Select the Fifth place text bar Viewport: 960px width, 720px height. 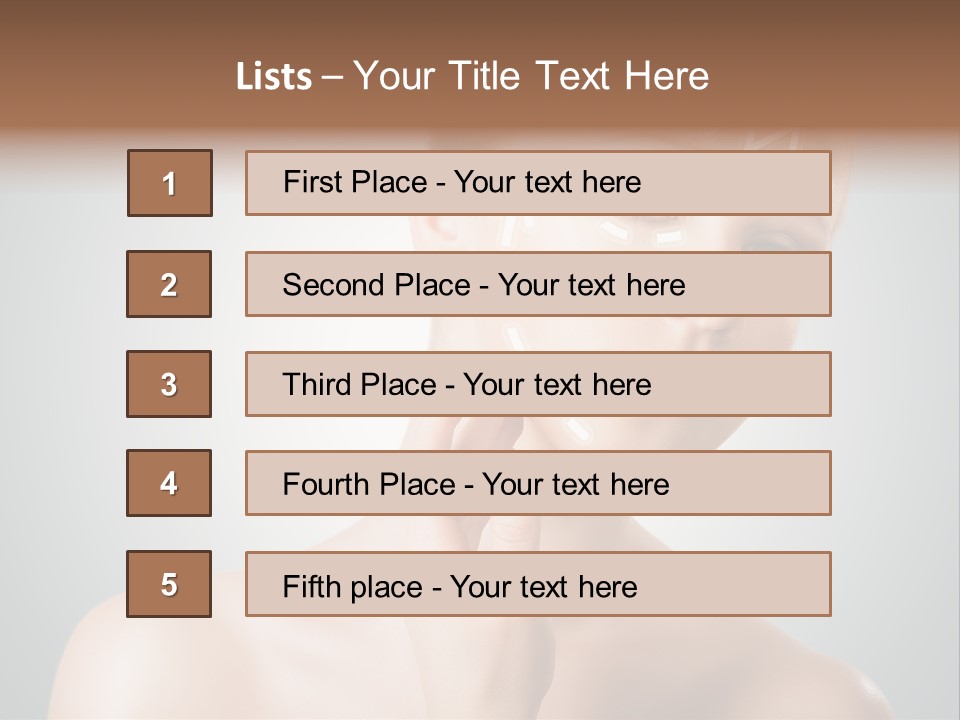[x=538, y=584]
